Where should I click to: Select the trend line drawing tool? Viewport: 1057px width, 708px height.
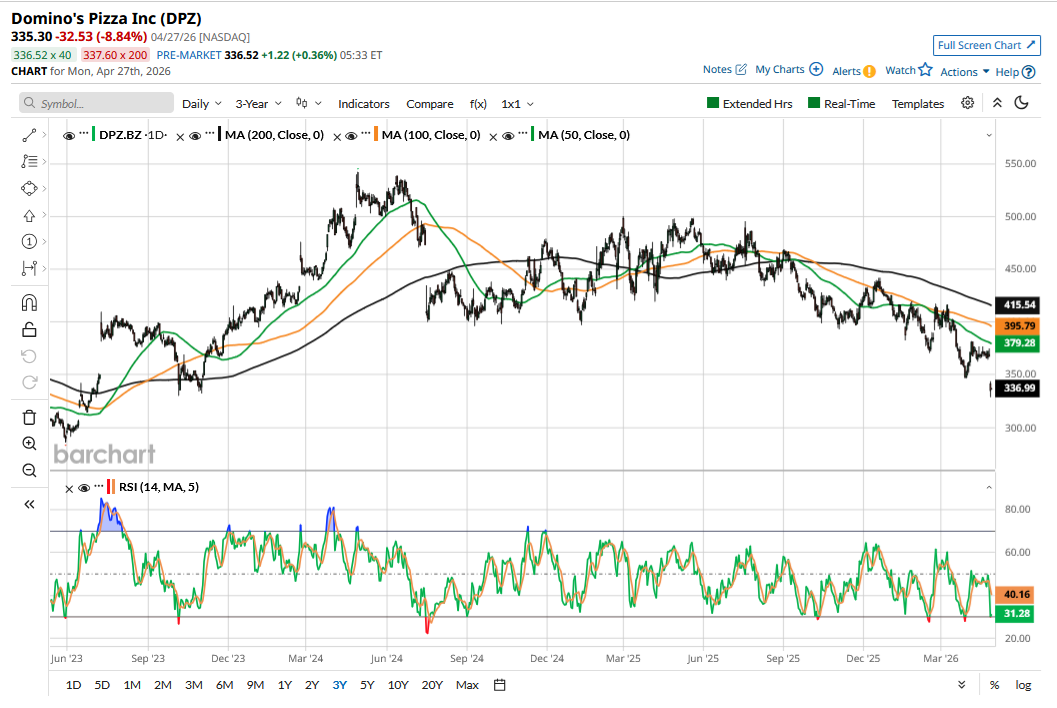pyautogui.click(x=29, y=135)
